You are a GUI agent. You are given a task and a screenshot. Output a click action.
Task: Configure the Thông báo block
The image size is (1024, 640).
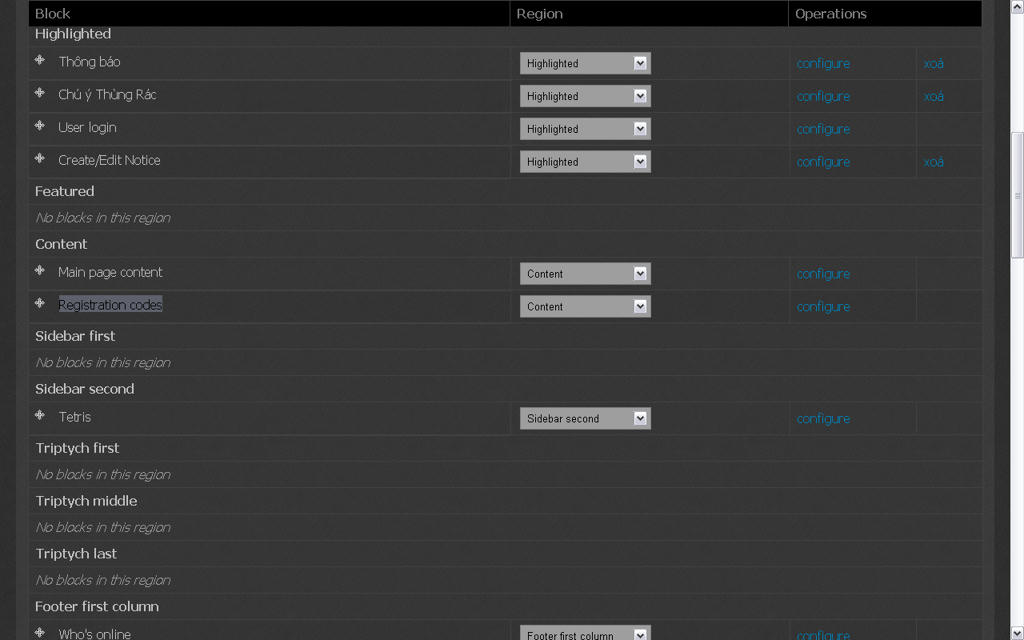pos(823,63)
